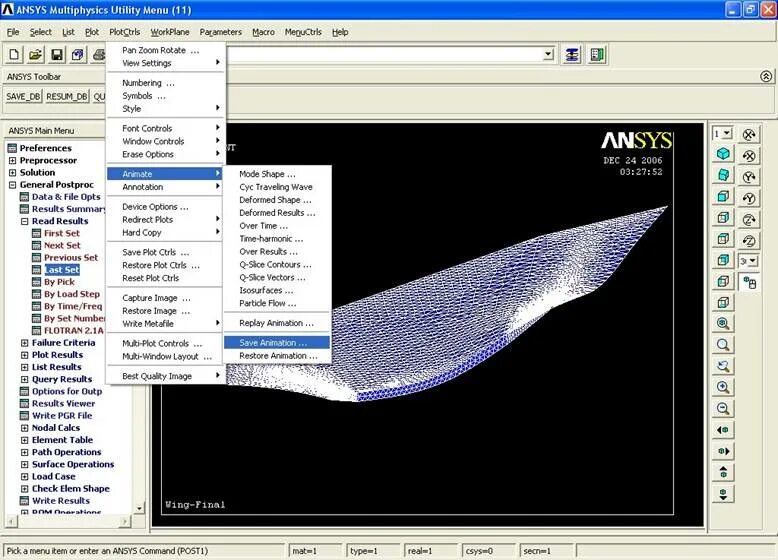The image size is (778, 560).
Task: Click the Save Analysis floppy disk icon
Action: click(57, 55)
